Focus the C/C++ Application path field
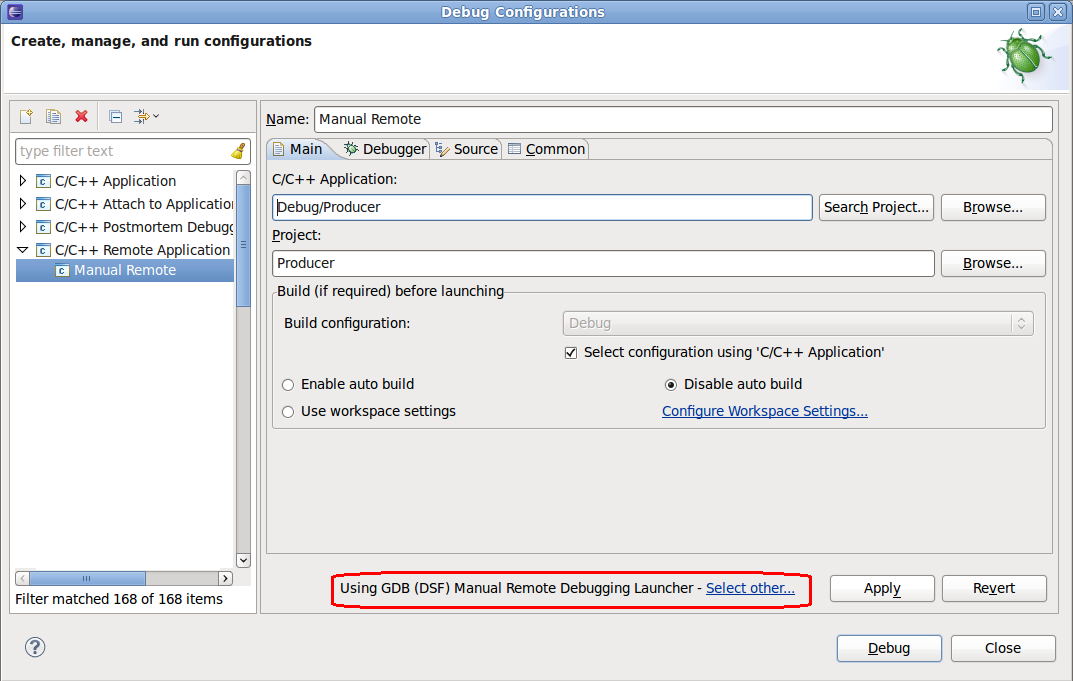This screenshot has height=681, width=1073. click(x=542, y=207)
